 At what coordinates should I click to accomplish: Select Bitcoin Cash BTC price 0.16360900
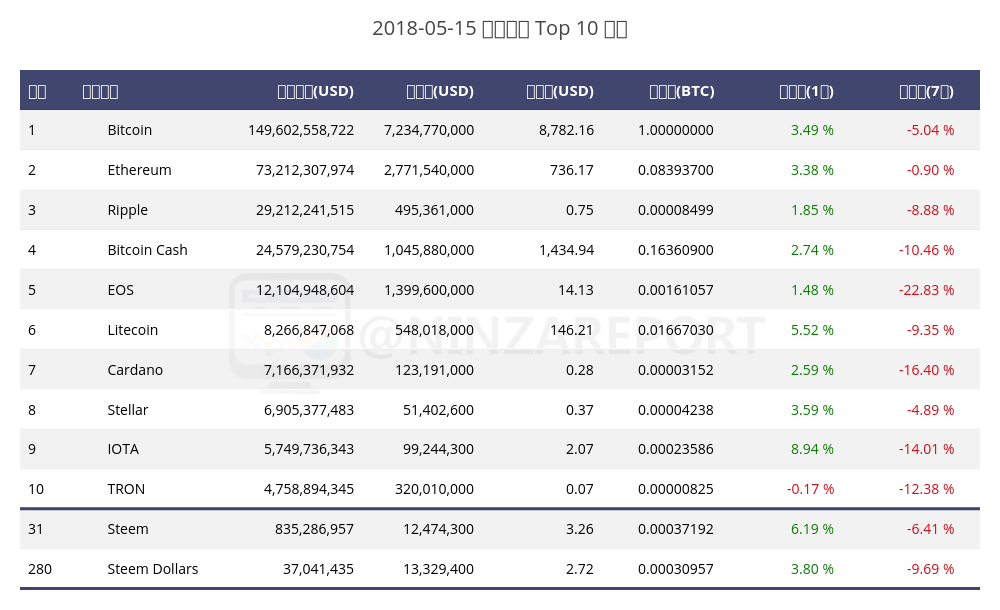point(676,250)
